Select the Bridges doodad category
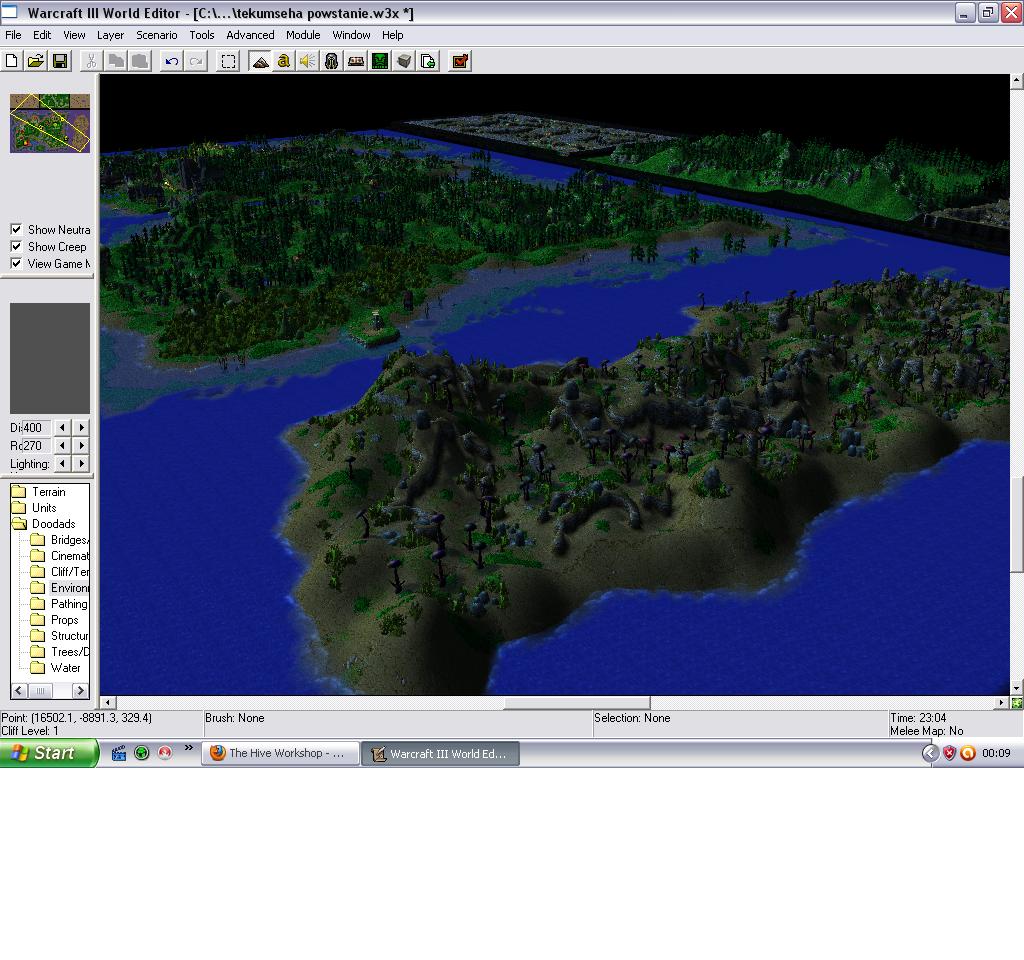 tap(60, 539)
